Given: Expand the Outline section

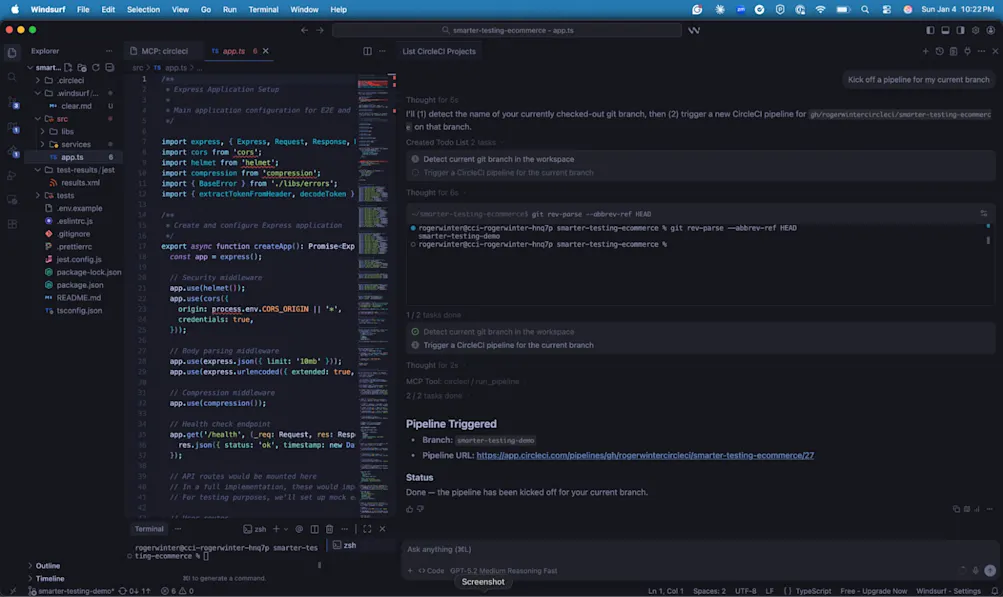Looking at the screenshot, I should (x=47, y=566).
